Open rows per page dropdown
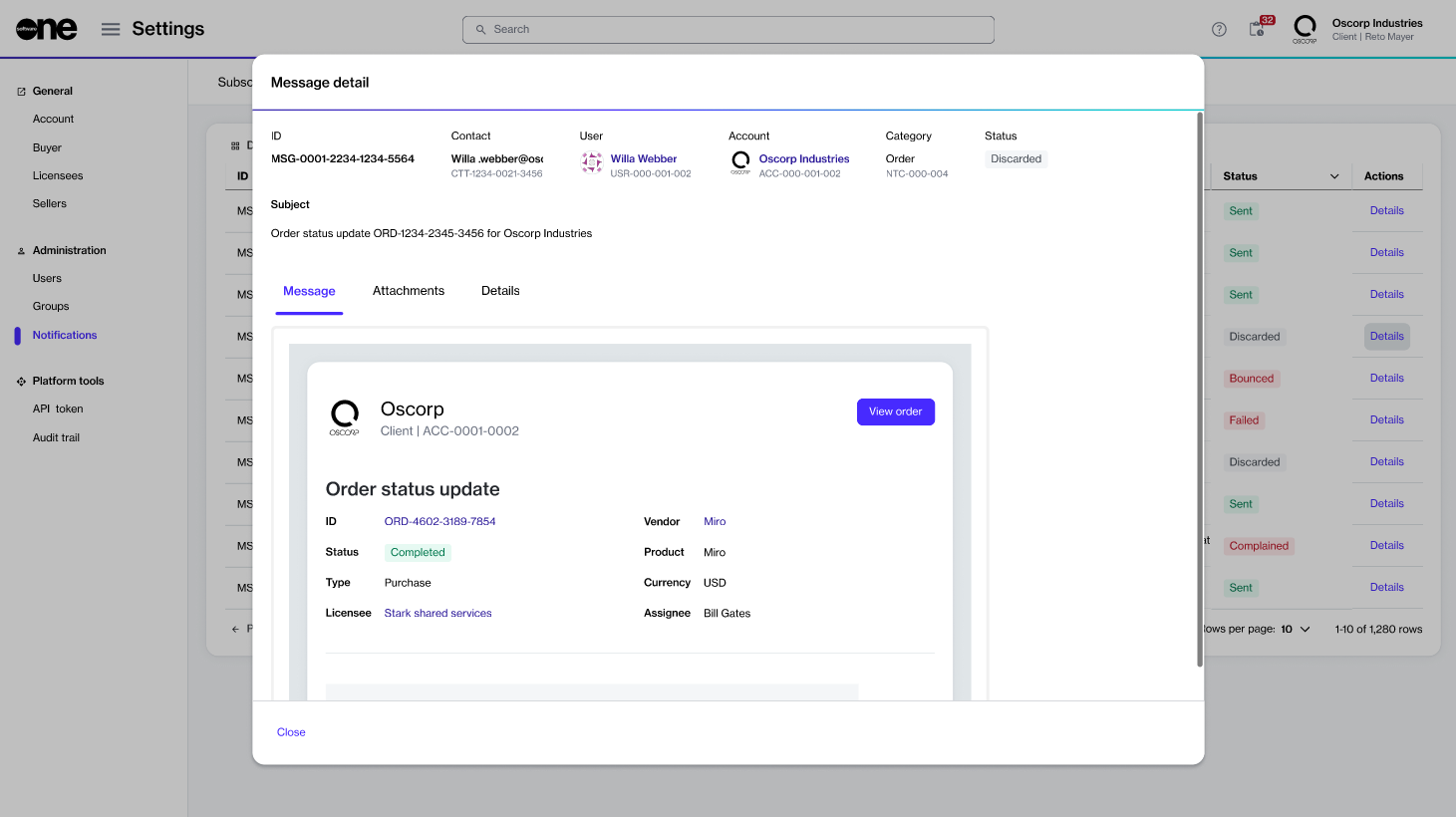Image resolution: width=1456 pixels, height=817 pixels. [1296, 629]
